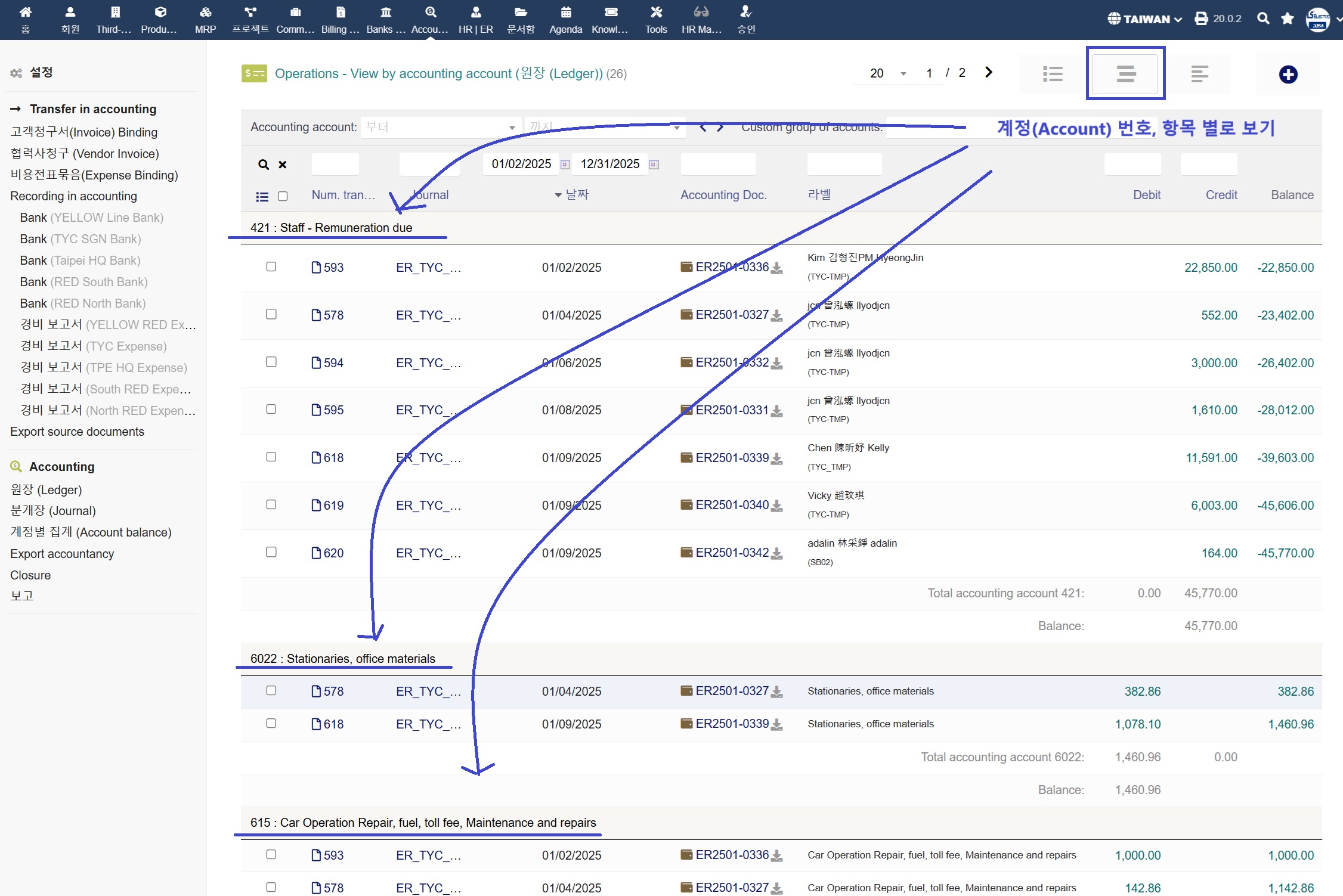Image resolution: width=1343 pixels, height=896 pixels.
Task: Toggle the select-all checkbox in header
Action: [283, 196]
